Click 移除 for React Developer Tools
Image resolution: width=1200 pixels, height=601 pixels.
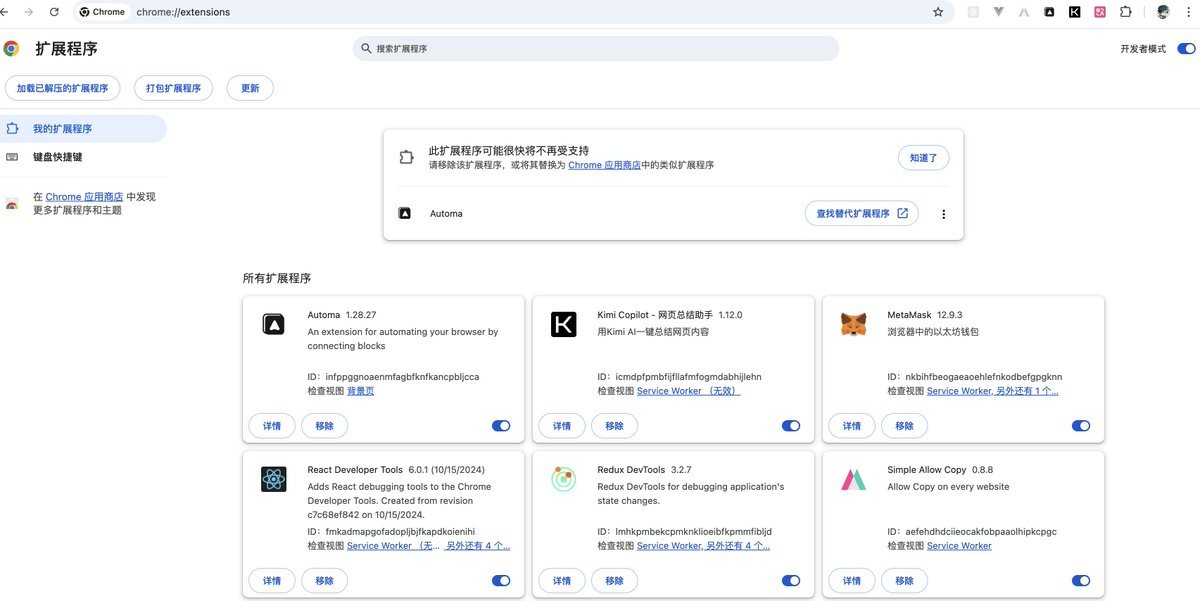click(x=325, y=581)
